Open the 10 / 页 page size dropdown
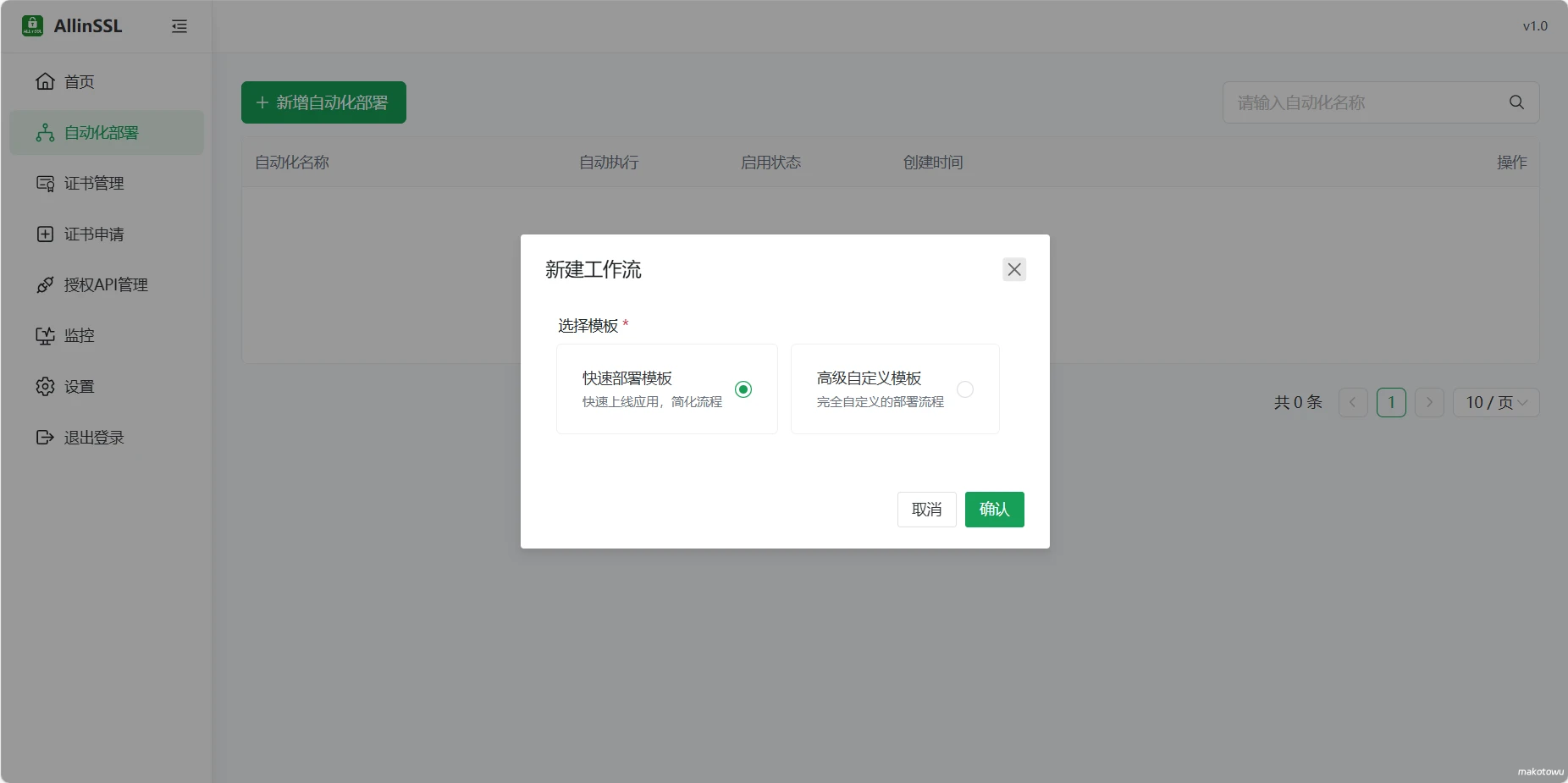This screenshot has height=783, width=1568. (1496, 402)
